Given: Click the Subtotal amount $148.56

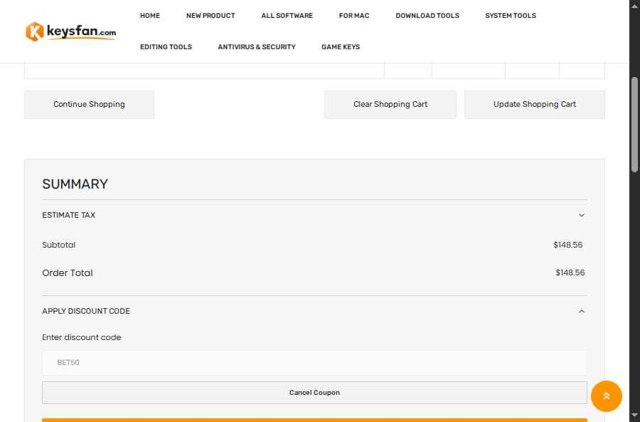Looking at the screenshot, I should [568, 245].
